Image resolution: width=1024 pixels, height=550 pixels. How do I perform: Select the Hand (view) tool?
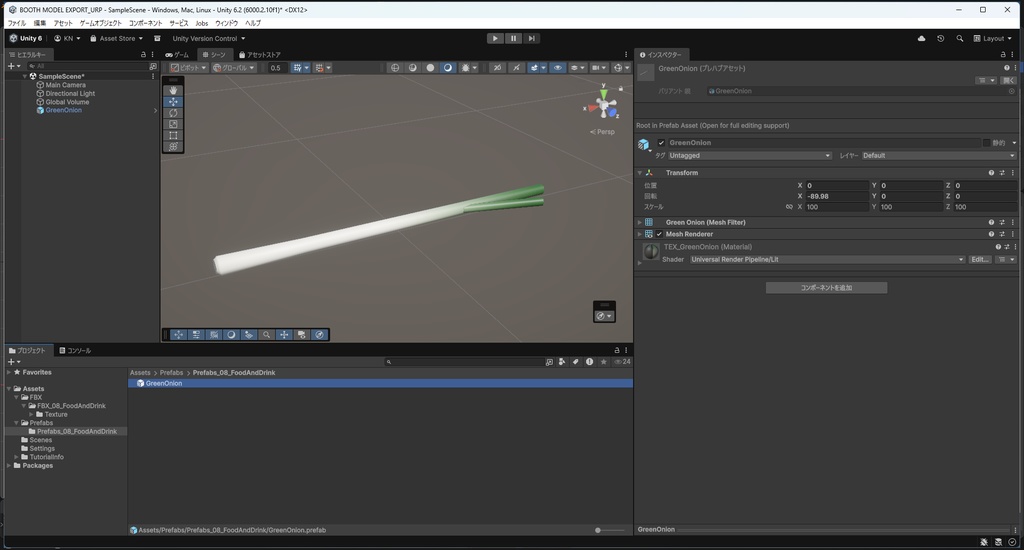tap(173, 90)
